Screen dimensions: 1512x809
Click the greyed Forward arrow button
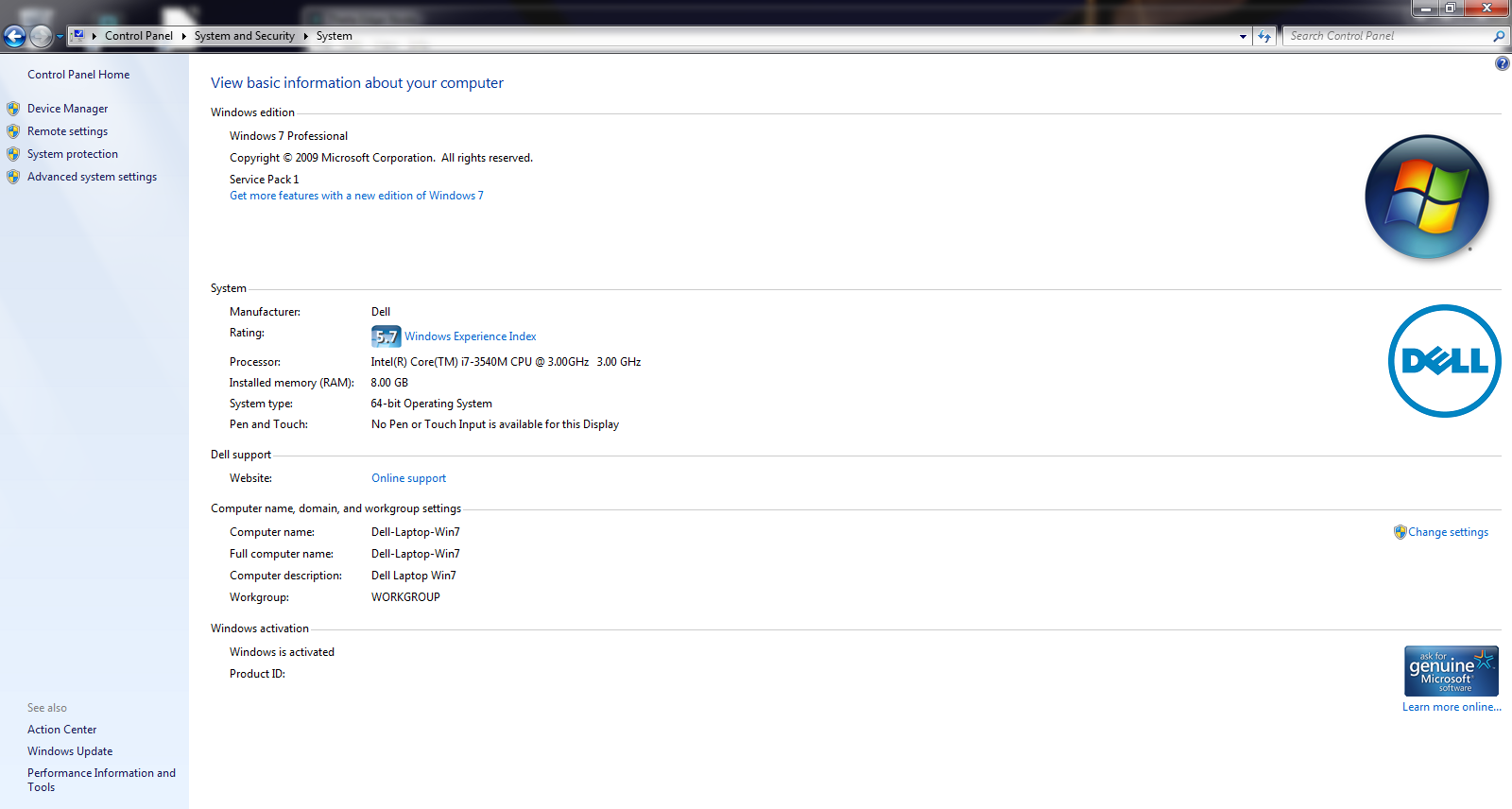click(x=41, y=37)
